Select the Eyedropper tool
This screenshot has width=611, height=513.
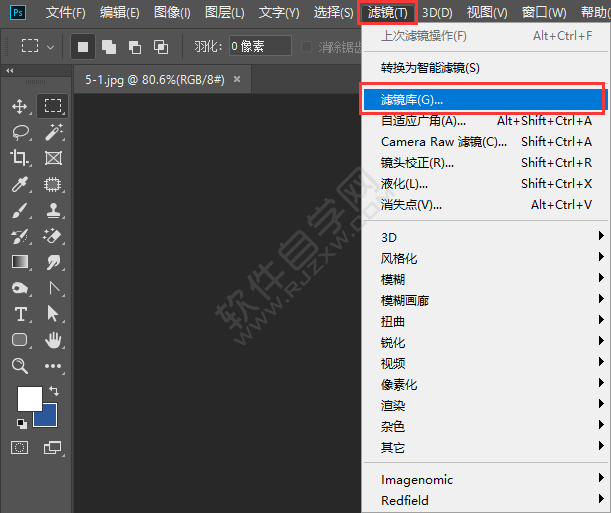(x=19, y=184)
